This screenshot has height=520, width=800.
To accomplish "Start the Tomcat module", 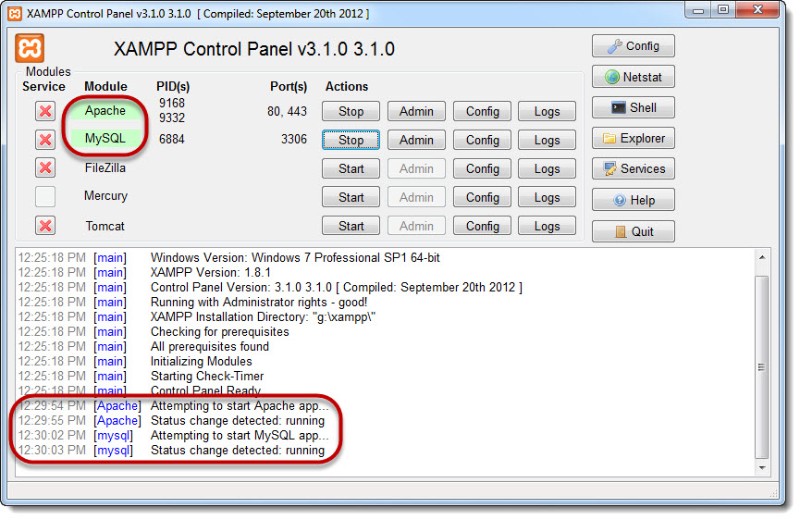I will 351,226.
